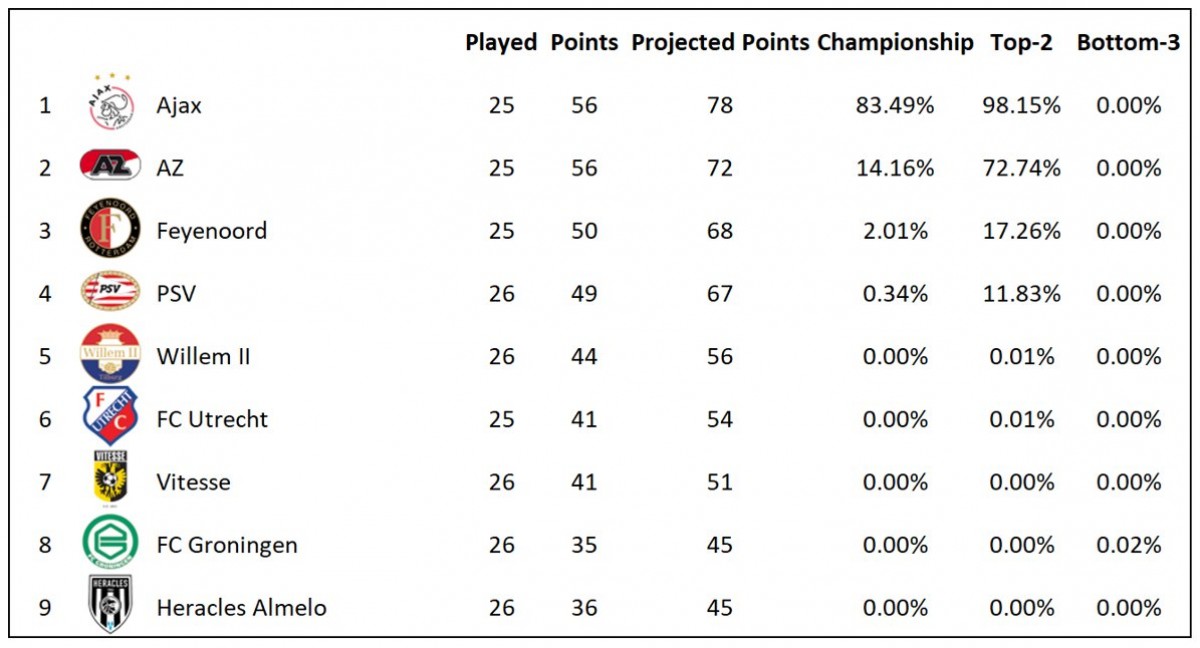Select the Championship column header
Viewport: 1200px width, 648px height.
[x=895, y=43]
